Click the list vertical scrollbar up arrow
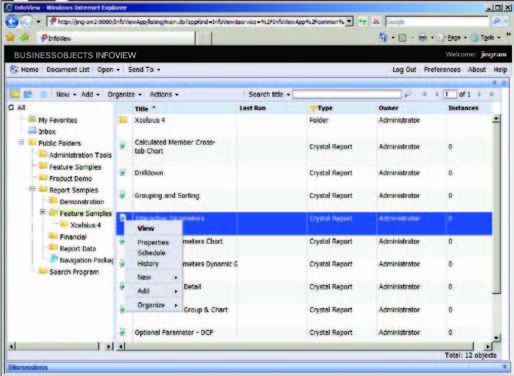 click(x=496, y=119)
